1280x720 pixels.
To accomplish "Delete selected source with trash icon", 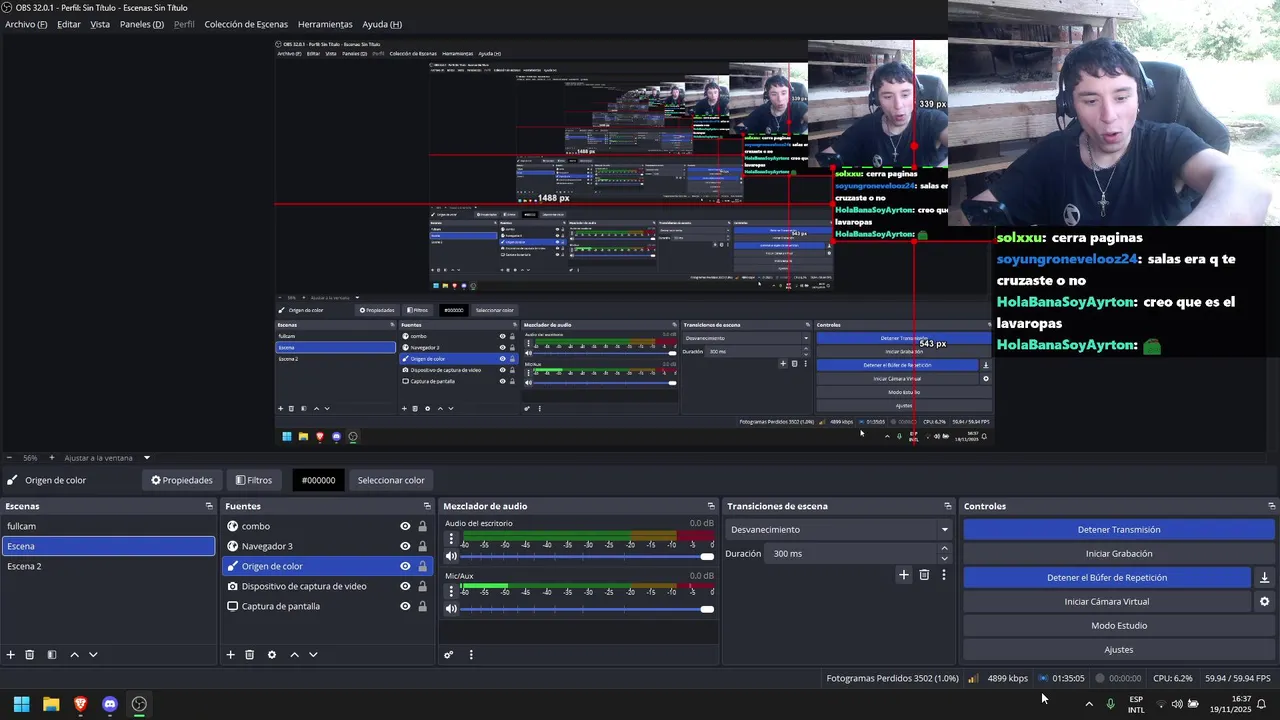I will 250,655.
